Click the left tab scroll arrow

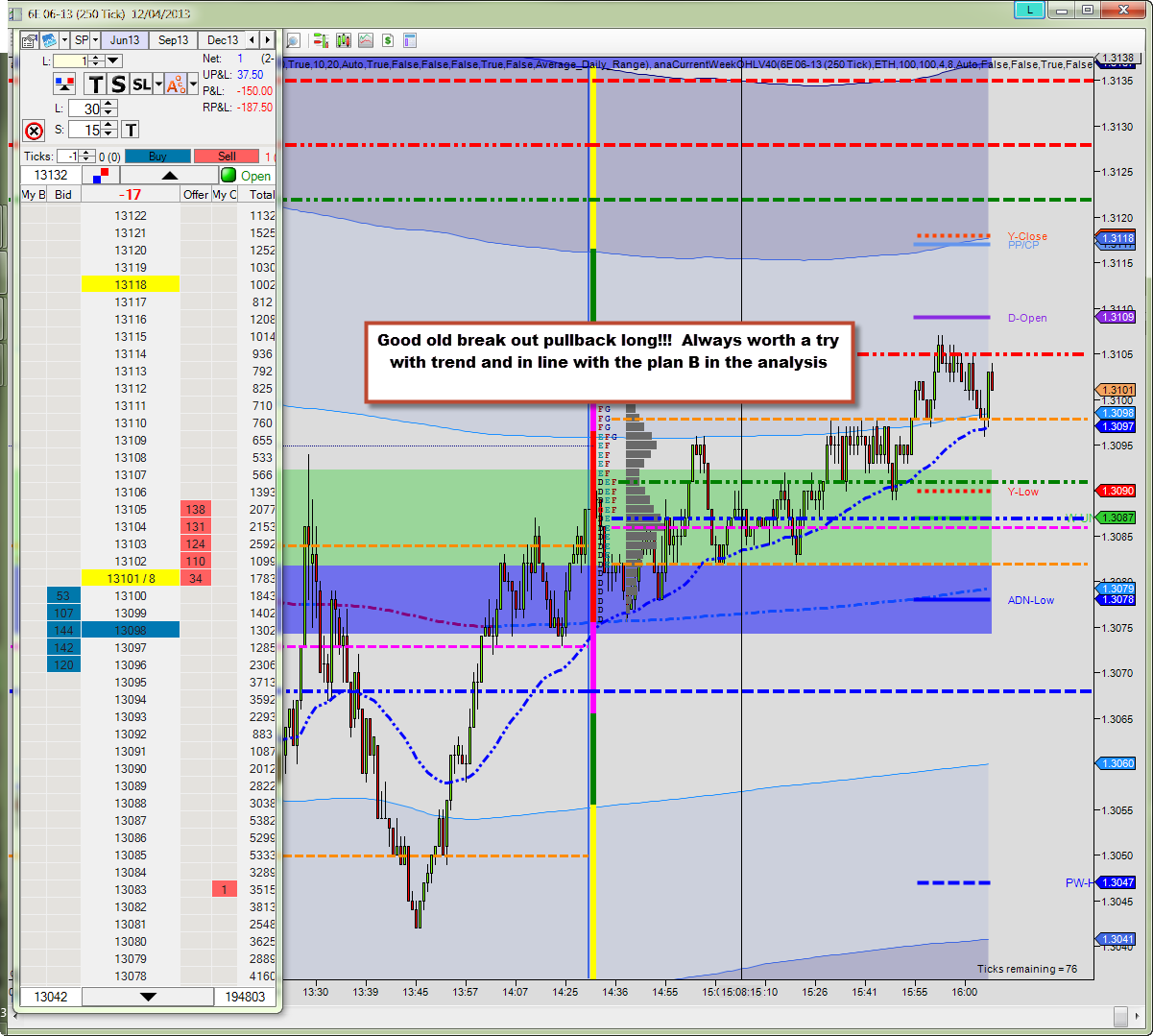(252, 40)
